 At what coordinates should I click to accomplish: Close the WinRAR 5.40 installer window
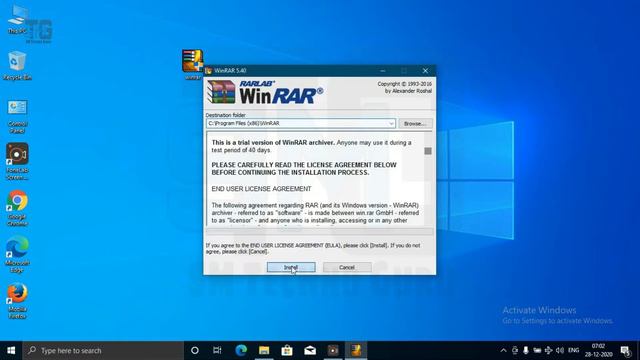pos(425,71)
